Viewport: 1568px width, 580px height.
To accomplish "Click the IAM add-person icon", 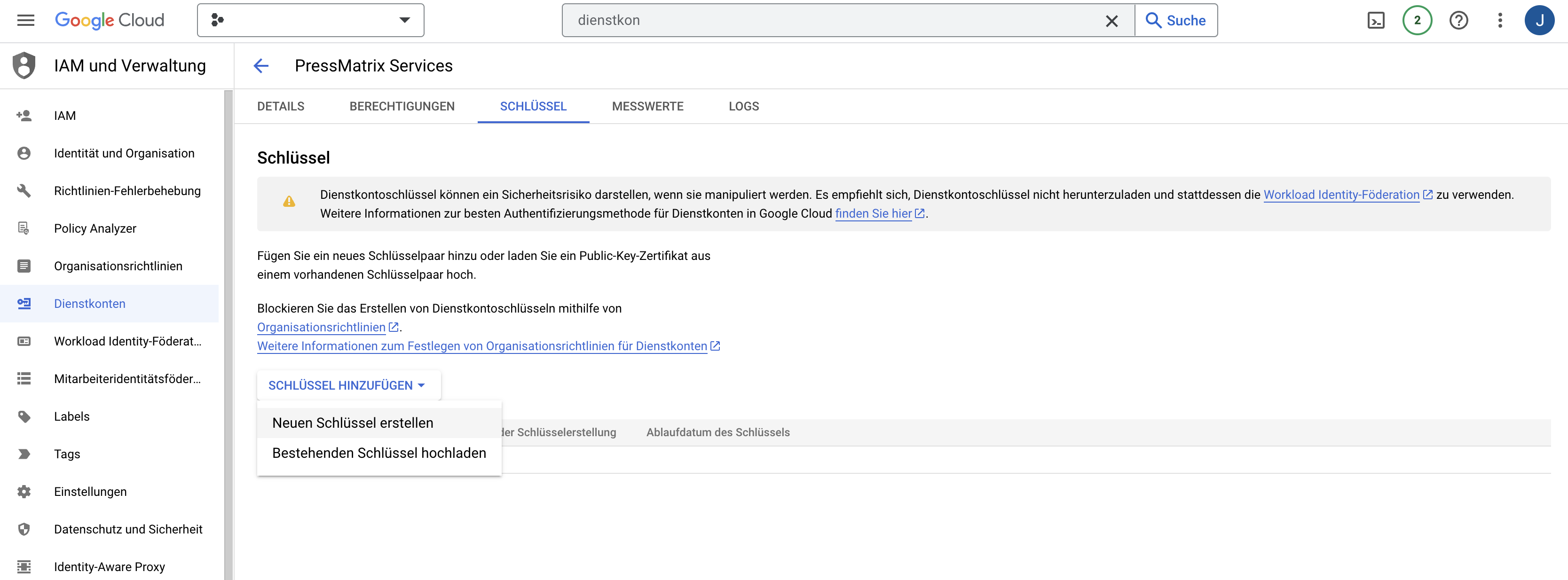I will tap(24, 116).
